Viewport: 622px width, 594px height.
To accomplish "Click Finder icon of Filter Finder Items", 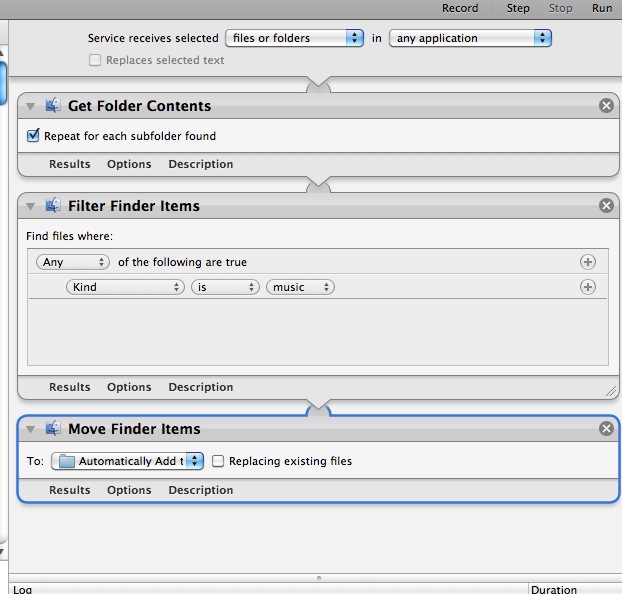I will (x=52, y=206).
